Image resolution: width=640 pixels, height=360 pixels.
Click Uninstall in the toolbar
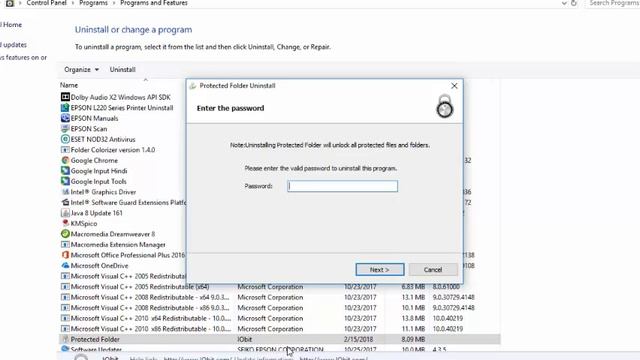(122, 69)
